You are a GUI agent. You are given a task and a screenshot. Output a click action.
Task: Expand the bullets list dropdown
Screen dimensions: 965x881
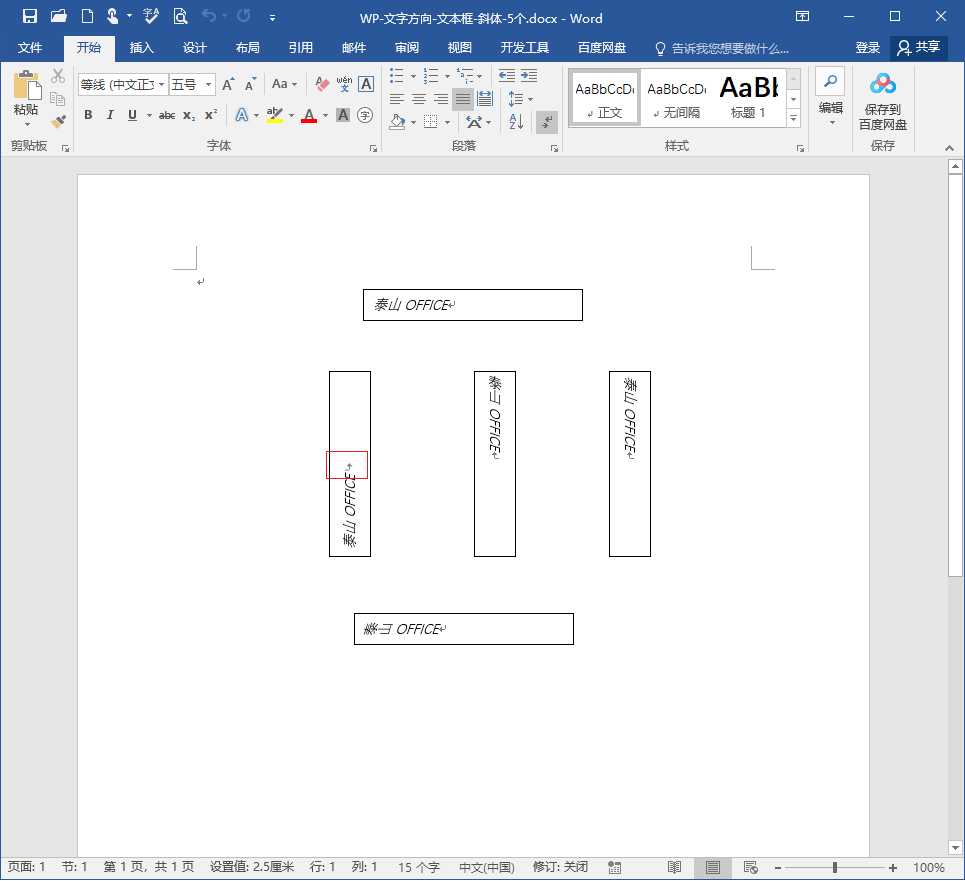pyautogui.click(x=413, y=76)
